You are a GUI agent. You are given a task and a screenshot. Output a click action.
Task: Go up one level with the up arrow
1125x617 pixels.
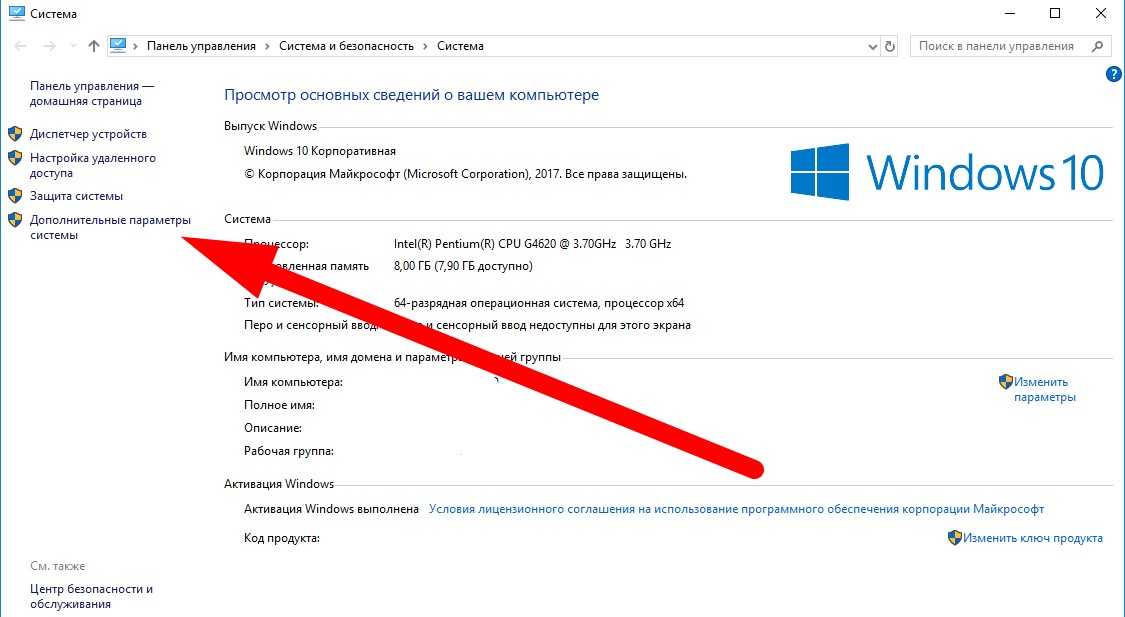coord(94,46)
